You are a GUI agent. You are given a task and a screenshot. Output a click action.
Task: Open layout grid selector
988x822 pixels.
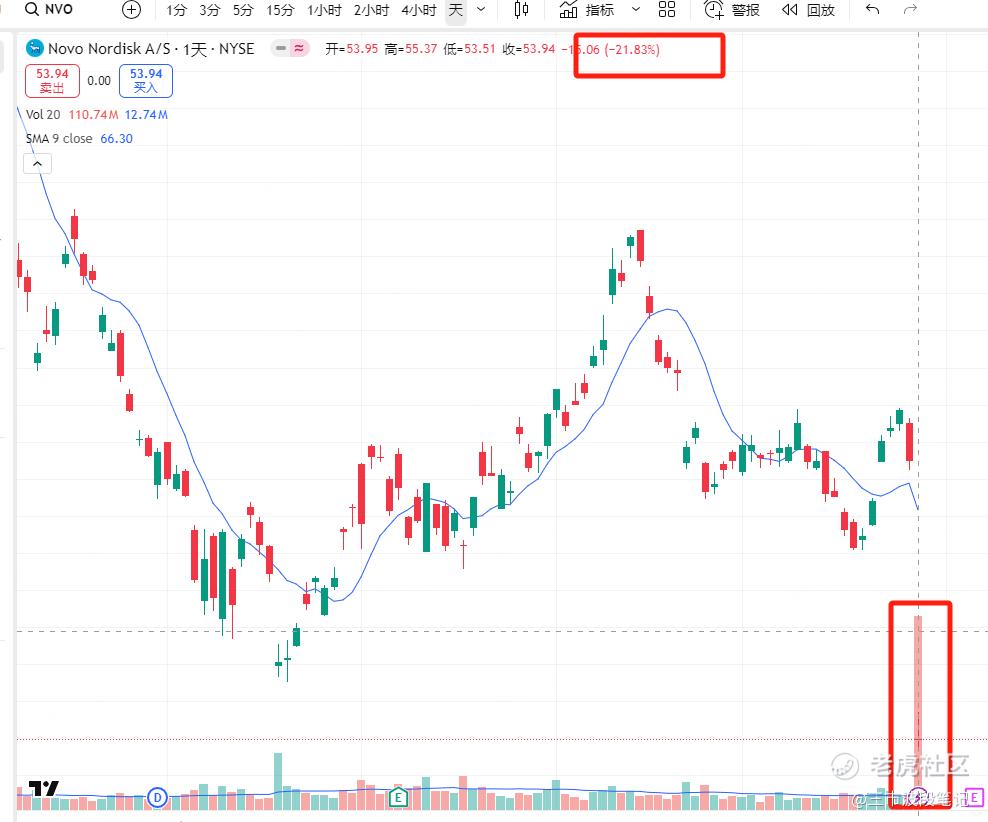[667, 9]
